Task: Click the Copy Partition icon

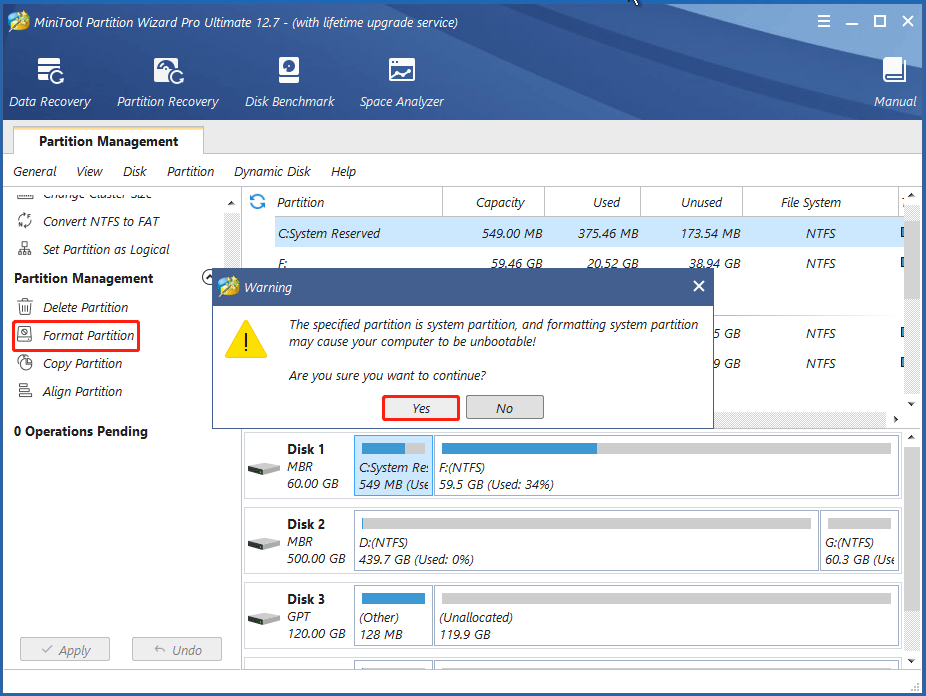Action: click(25, 362)
